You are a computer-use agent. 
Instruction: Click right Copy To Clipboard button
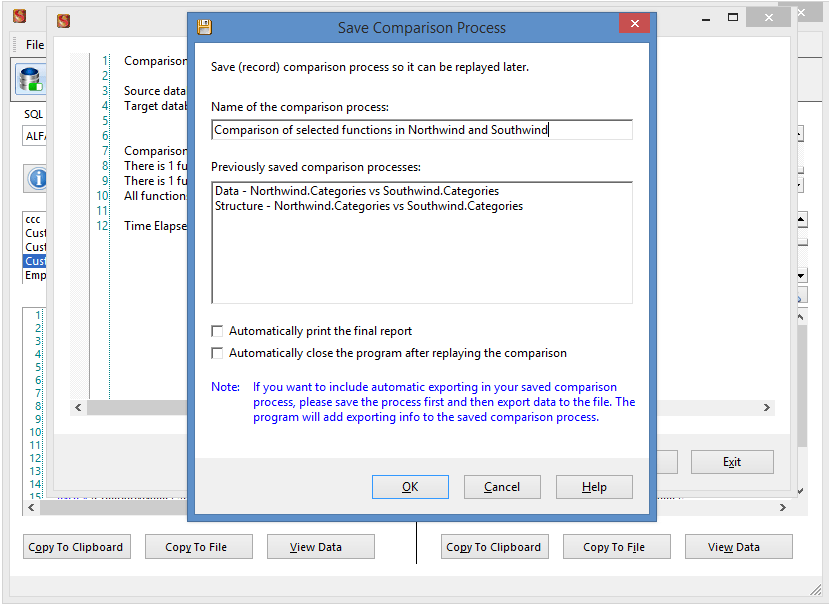[494, 547]
